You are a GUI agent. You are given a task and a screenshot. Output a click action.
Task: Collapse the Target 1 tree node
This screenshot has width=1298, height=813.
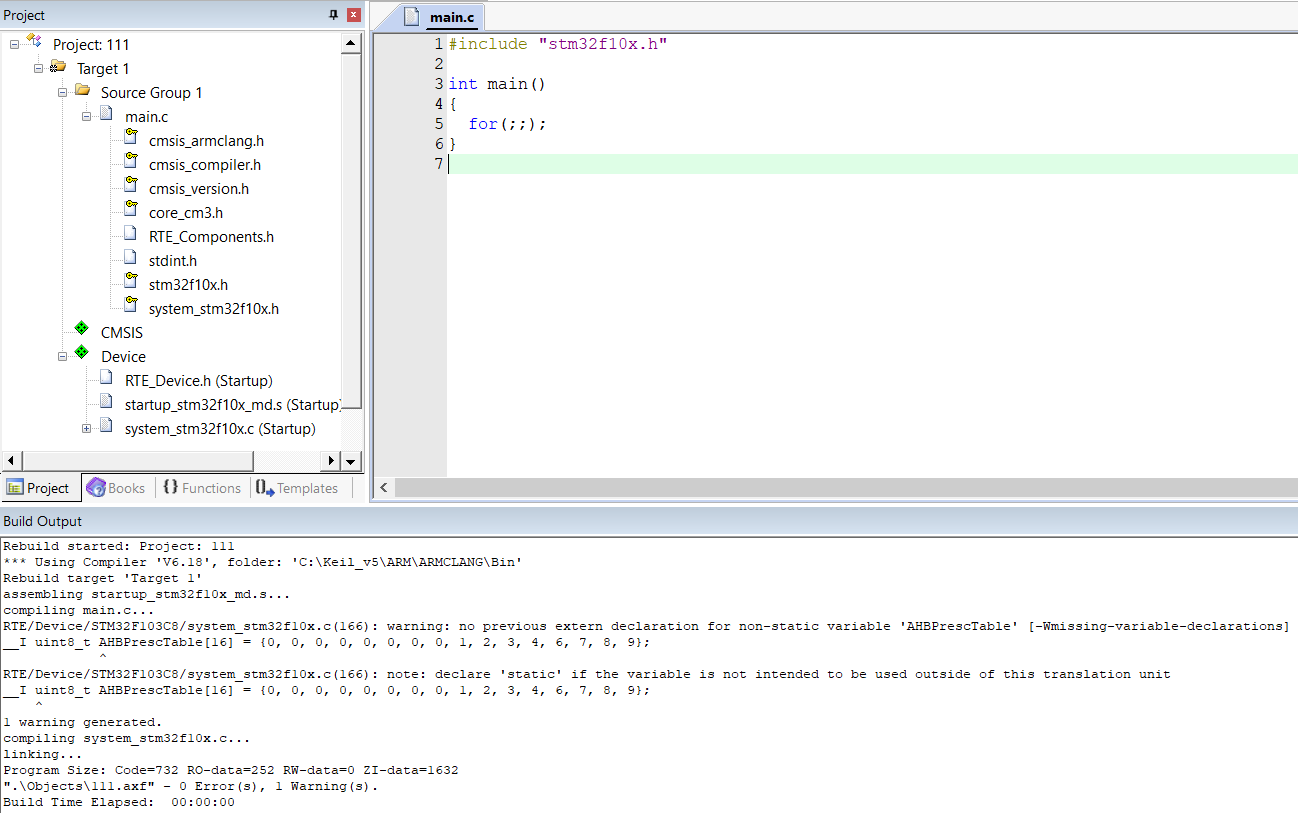38,69
